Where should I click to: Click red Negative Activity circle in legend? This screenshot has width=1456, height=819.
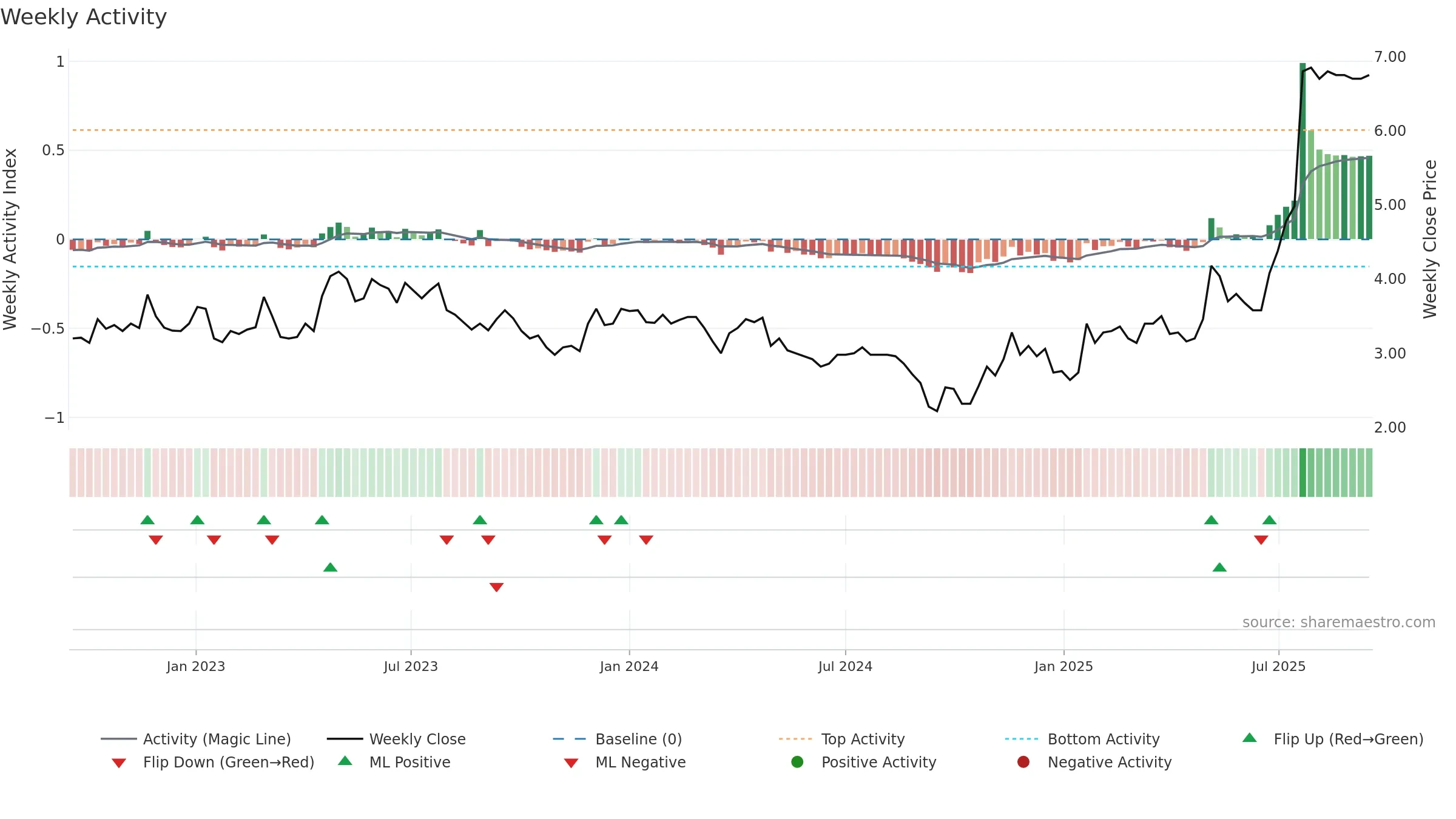point(1023,762)
